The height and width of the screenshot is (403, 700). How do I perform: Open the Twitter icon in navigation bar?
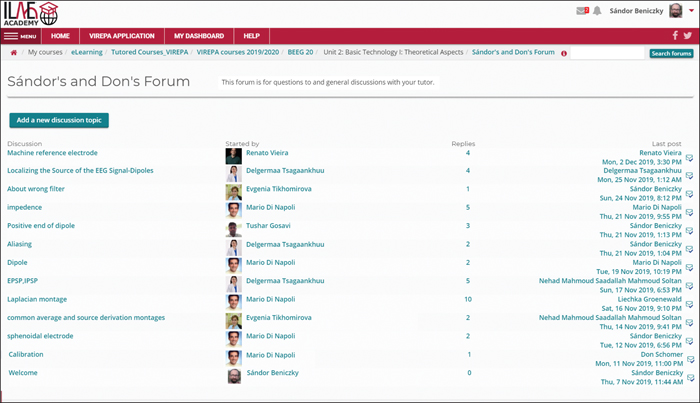pos(688,36)
